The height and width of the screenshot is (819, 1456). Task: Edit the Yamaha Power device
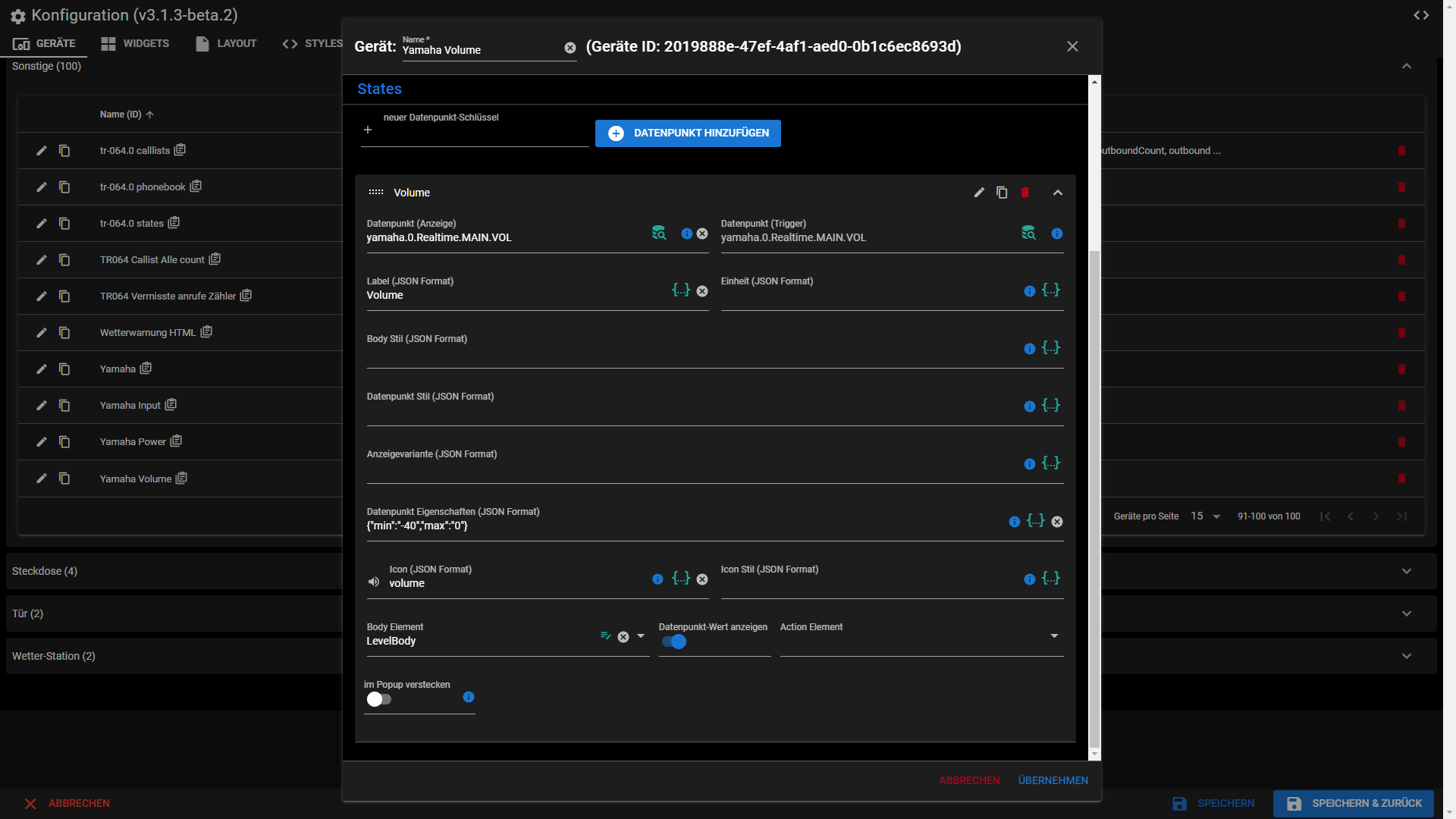(42, 442)
